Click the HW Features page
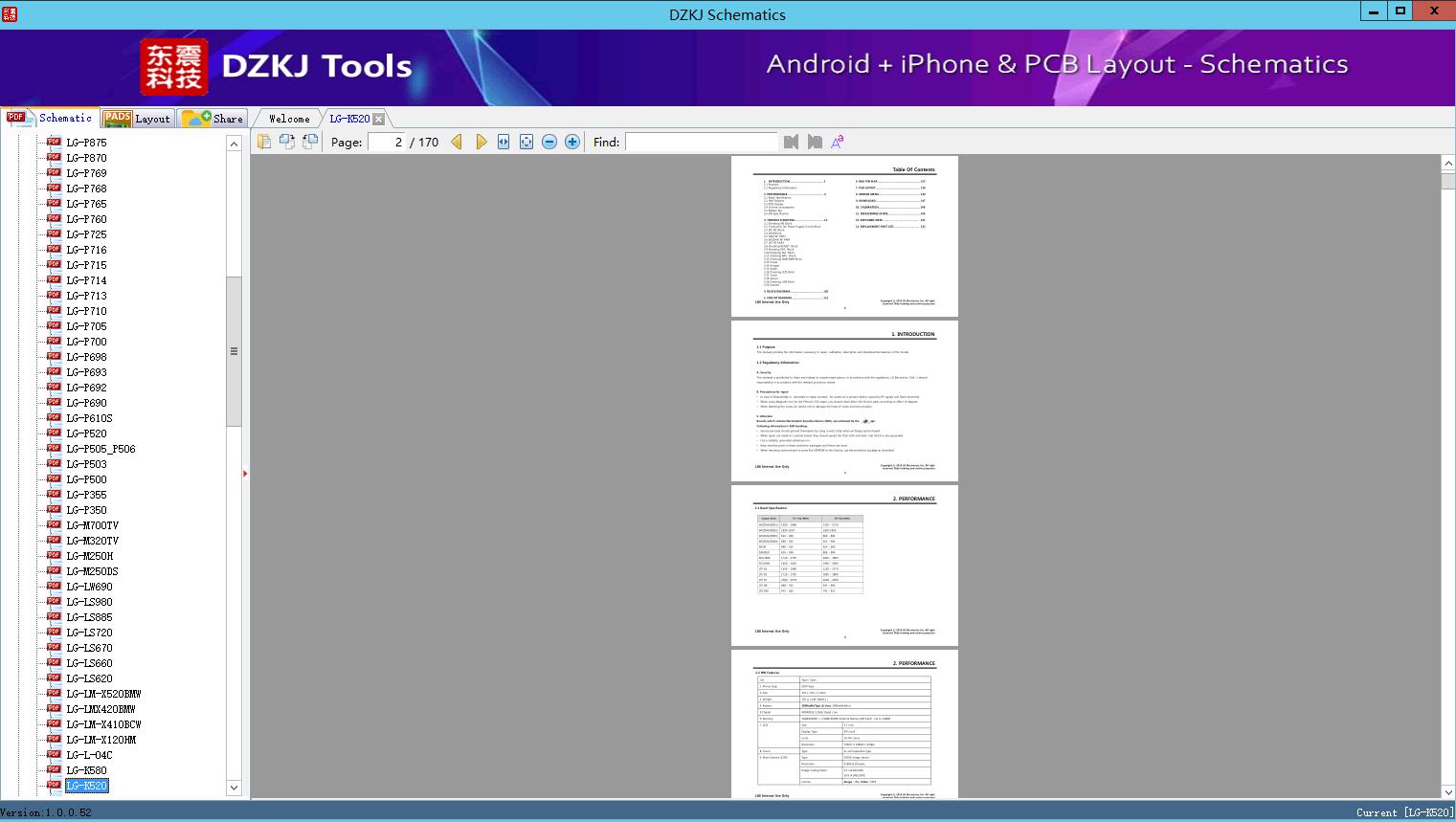The height and width of the screenshot is (822, 1456). 844,723
